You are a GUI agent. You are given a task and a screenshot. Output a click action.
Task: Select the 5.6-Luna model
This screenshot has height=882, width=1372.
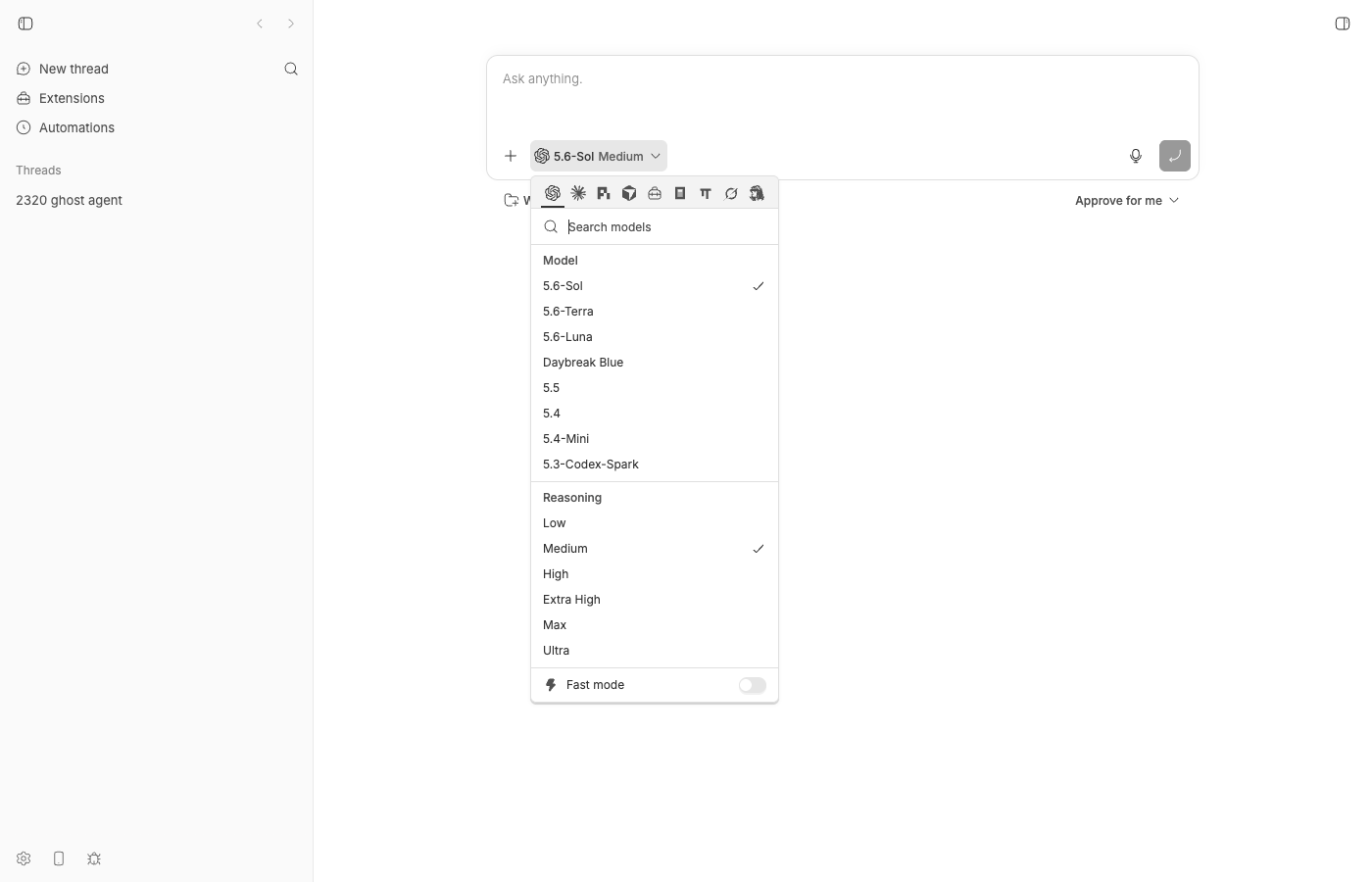(655, 337)
